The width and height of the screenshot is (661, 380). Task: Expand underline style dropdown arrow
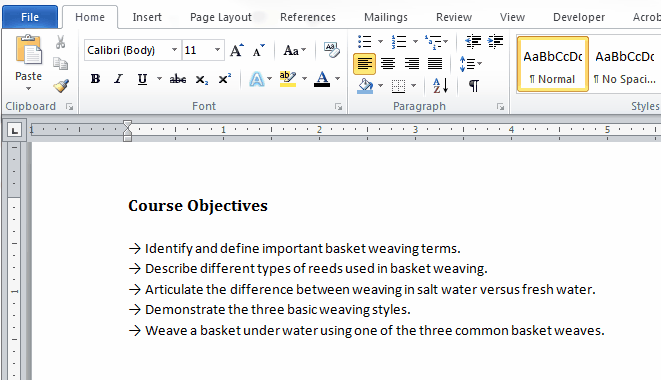click(159, 79)
